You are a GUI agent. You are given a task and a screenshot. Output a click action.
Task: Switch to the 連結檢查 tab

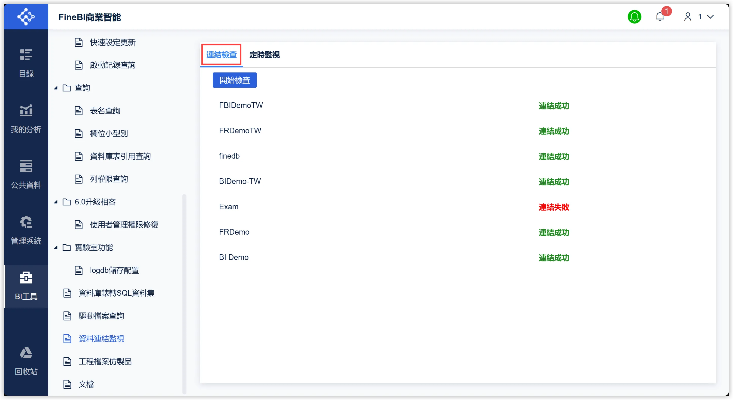221,55
